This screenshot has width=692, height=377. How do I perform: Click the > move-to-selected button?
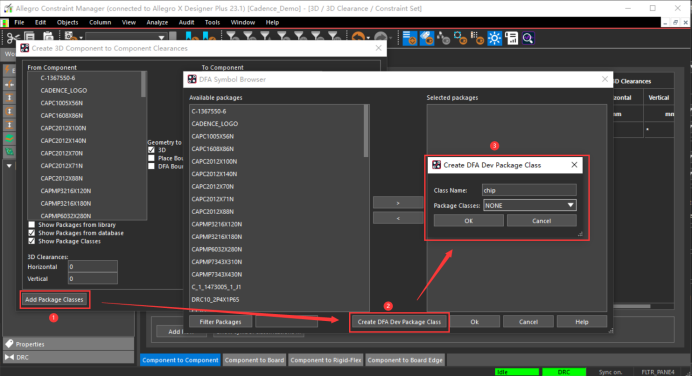pos(398,203)
